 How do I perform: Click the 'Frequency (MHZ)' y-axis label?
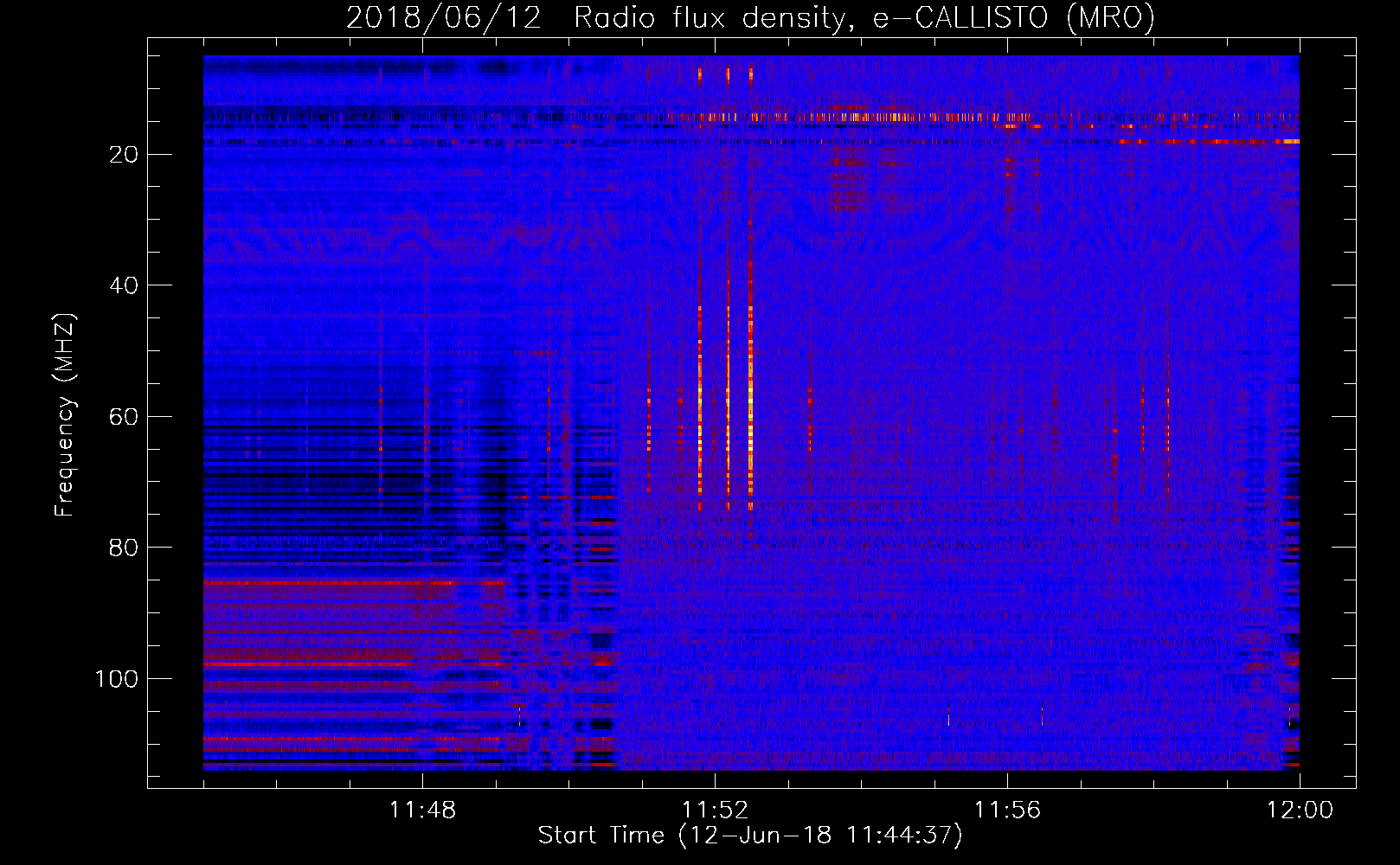pyautogui.click(x=65, y=414)
